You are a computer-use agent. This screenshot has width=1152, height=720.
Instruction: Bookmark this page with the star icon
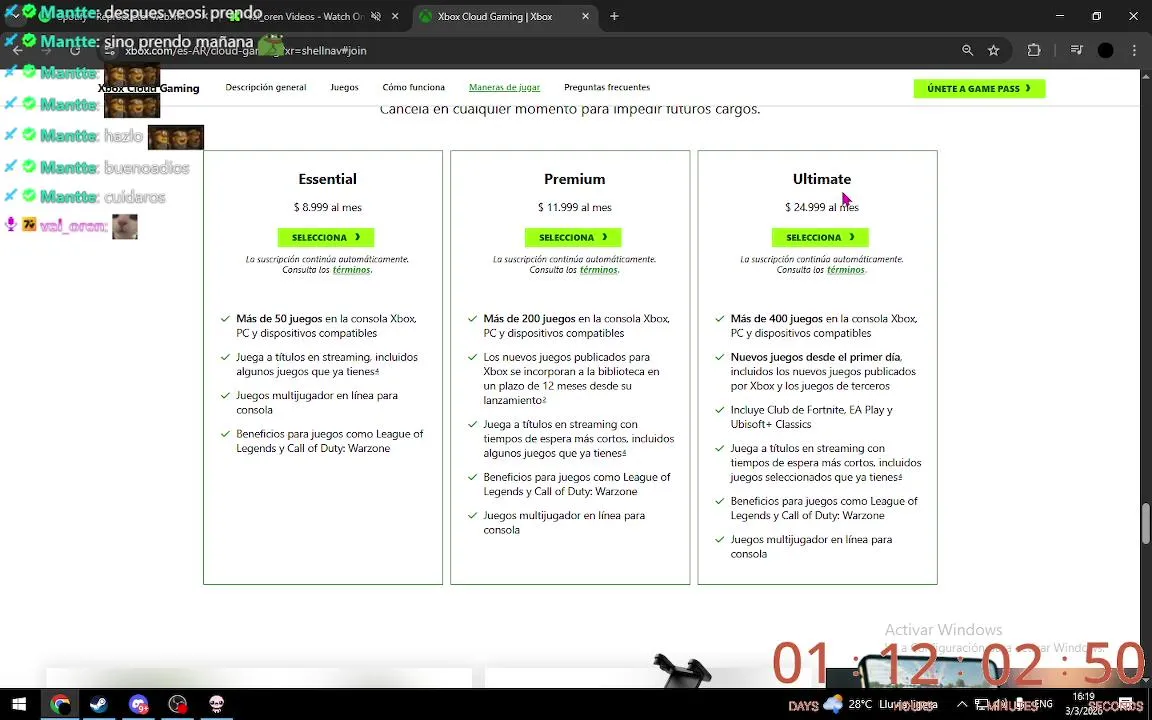[993, 51]
